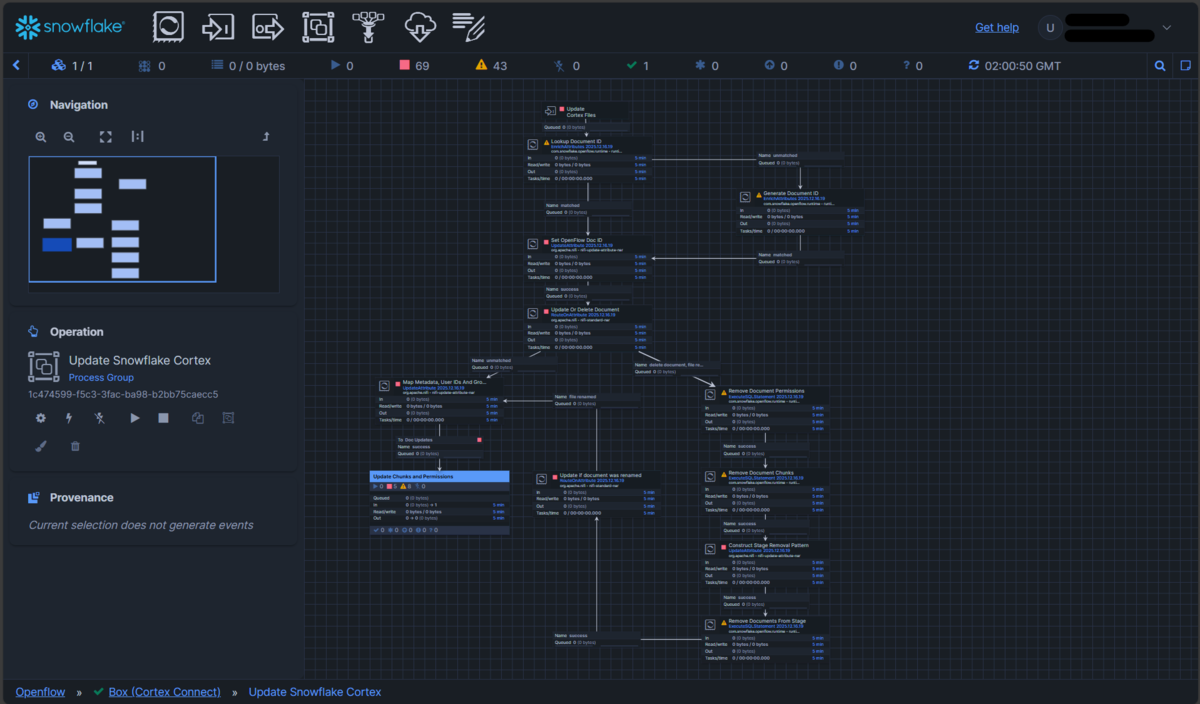
Task: Click the Import from Registry cloud icon
Action: click(420, 27)
